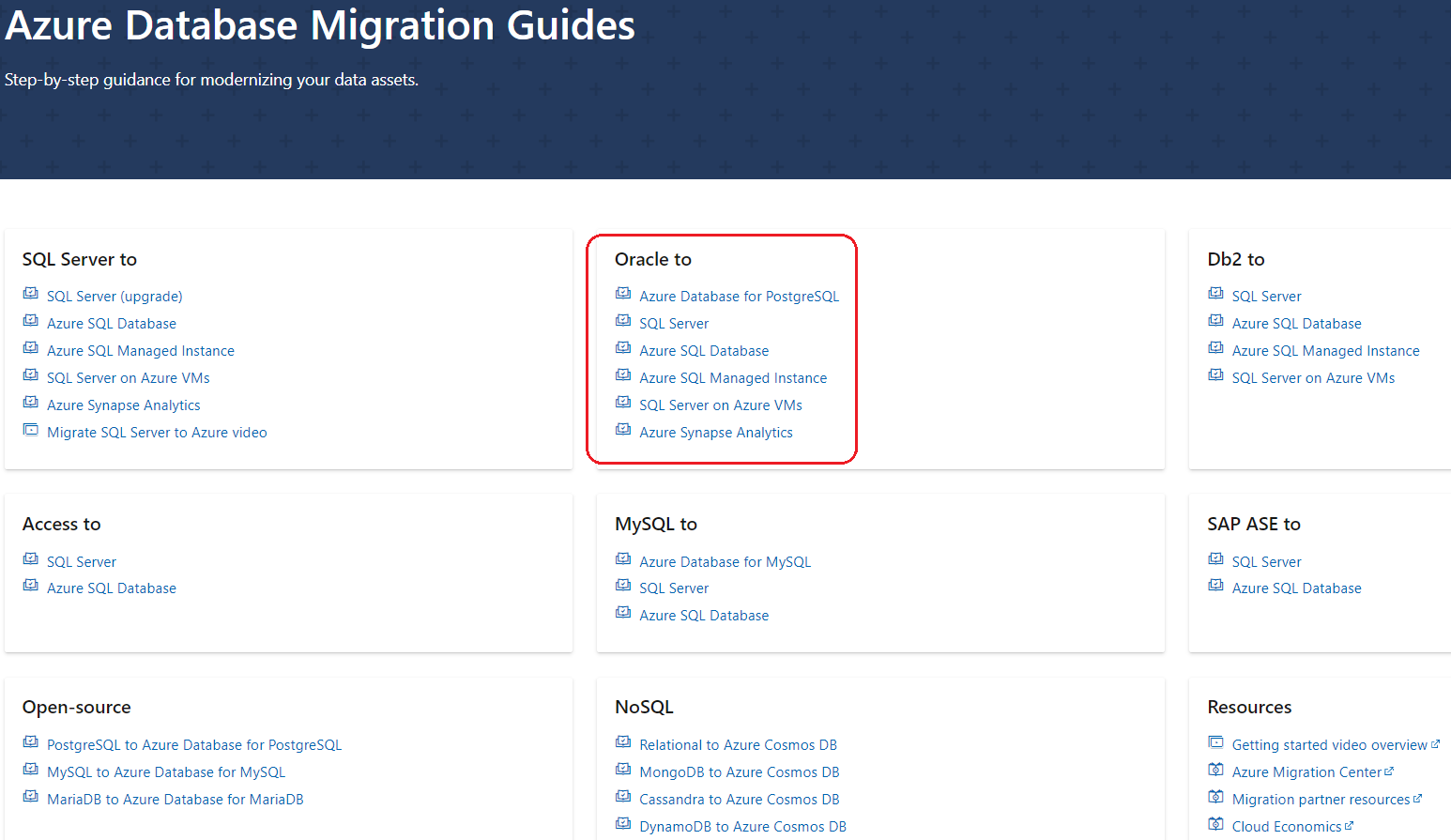
Task: Open SQL Server under MySQL to
Action: pyautogui.click(x=674, y=588)
